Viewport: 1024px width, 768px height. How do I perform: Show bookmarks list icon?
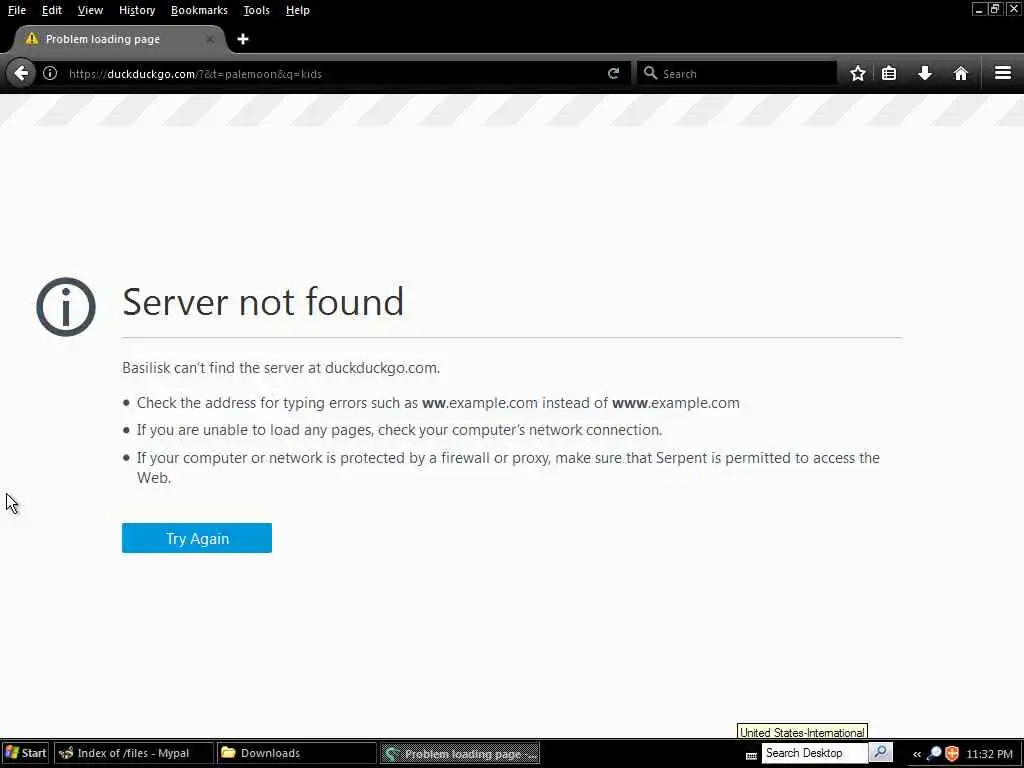(x=889, y=73)
